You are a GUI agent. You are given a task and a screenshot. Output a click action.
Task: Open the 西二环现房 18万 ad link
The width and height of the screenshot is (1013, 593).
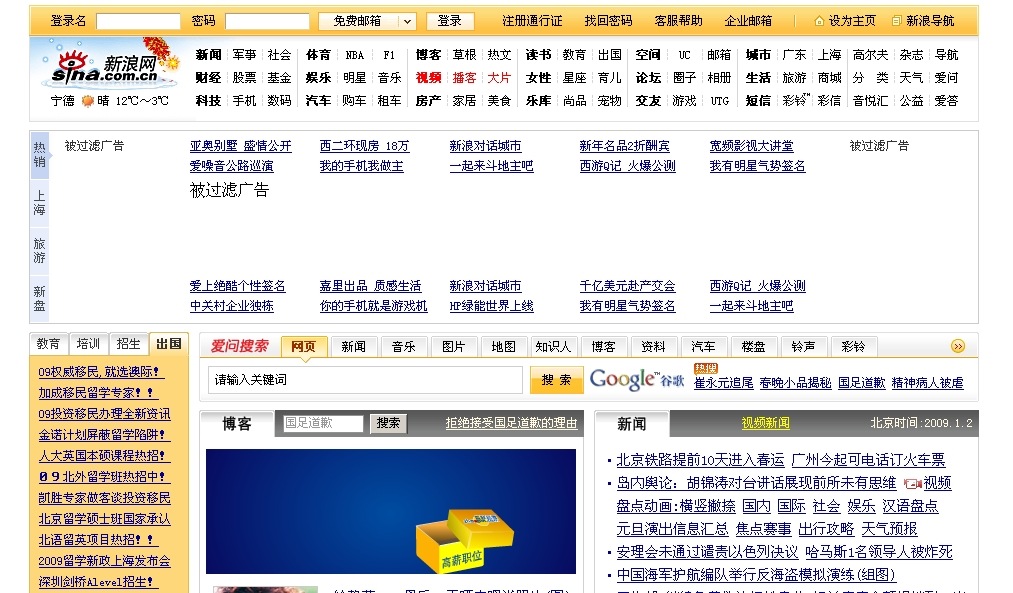click(364, 147)
